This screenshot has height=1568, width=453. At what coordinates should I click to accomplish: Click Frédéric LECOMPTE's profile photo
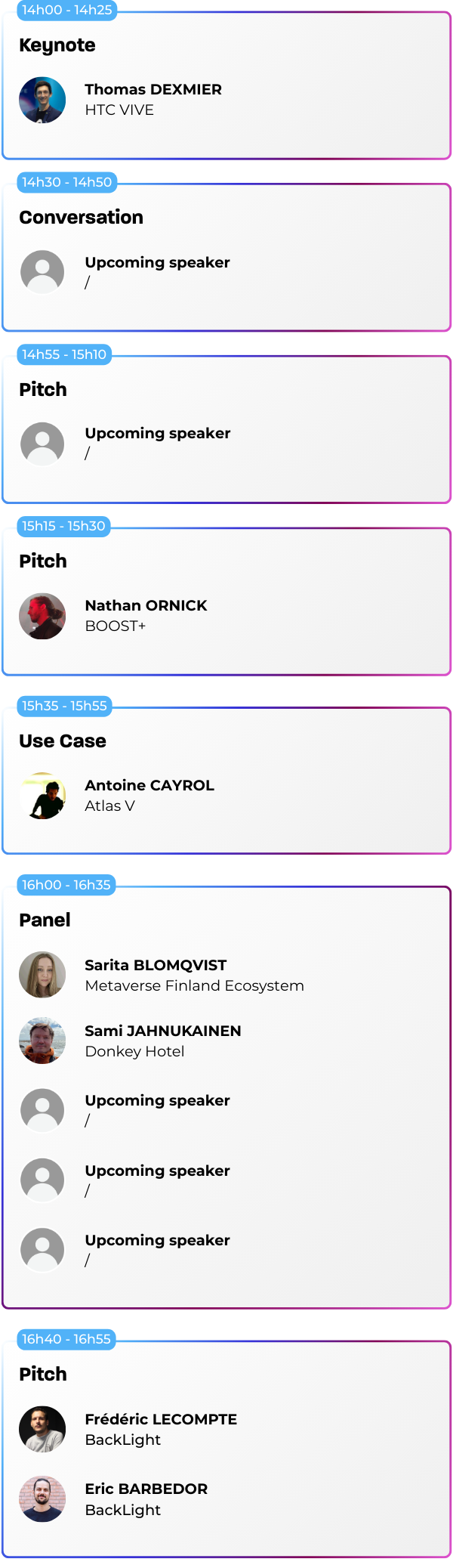42,1429
